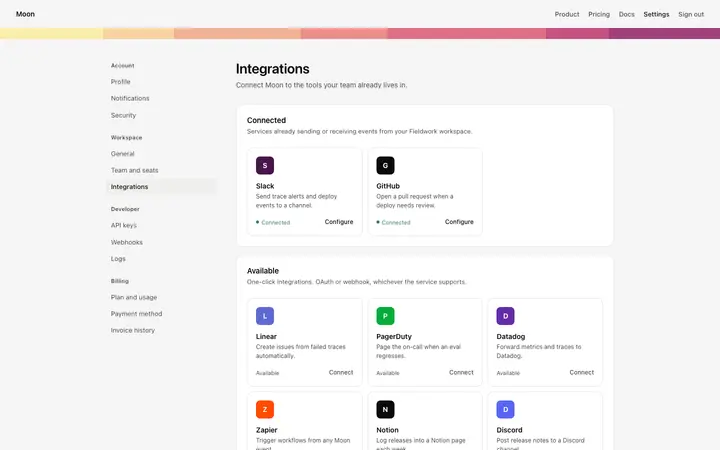Open the Pricing page in top nav

(x=599, y=14)
